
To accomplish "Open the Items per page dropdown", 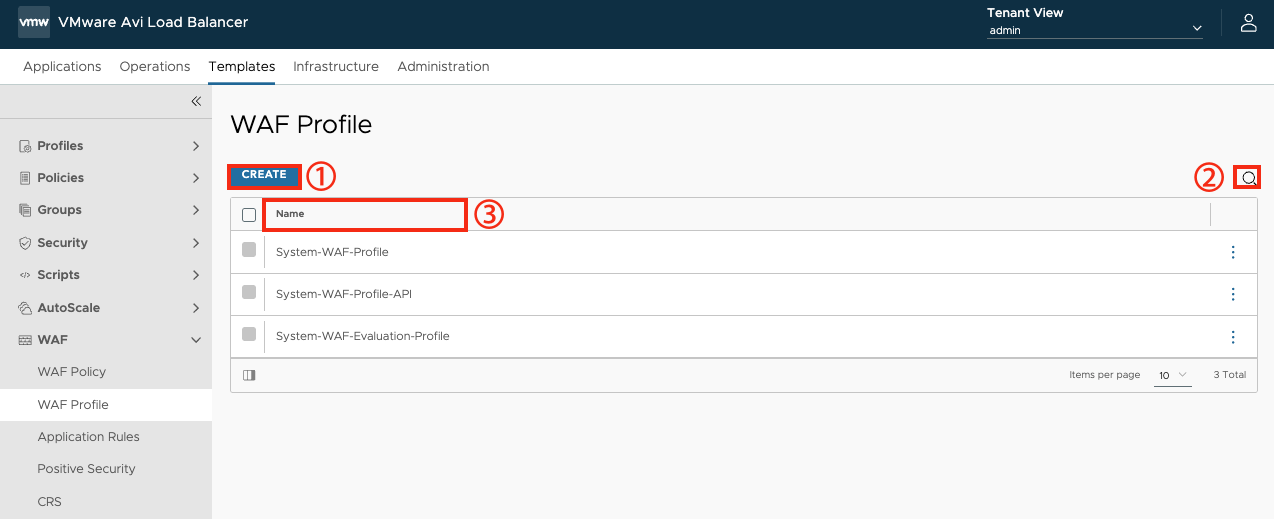I will [x=1172, y=375].
